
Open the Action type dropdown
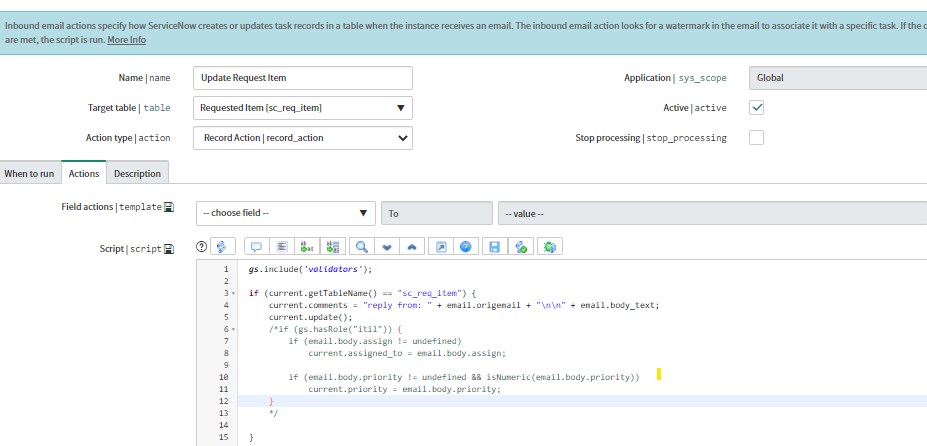coord(303,138)
